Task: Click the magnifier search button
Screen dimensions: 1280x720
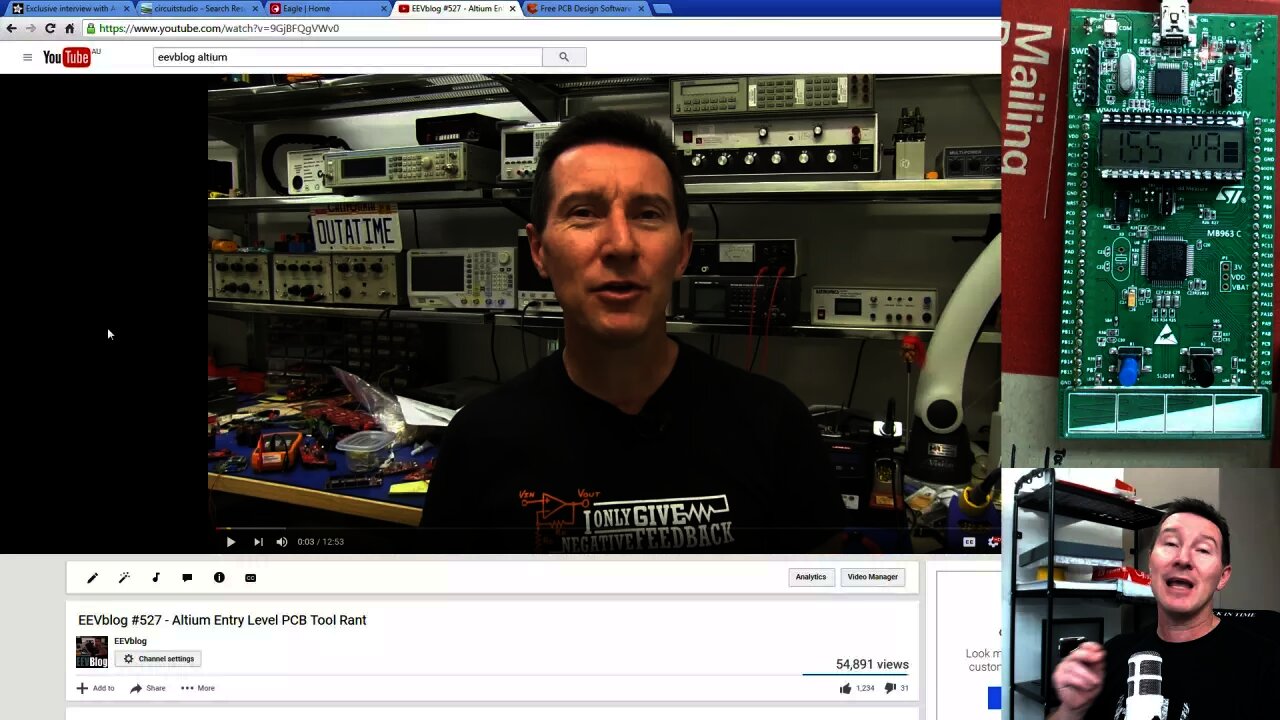Action: 564,57
